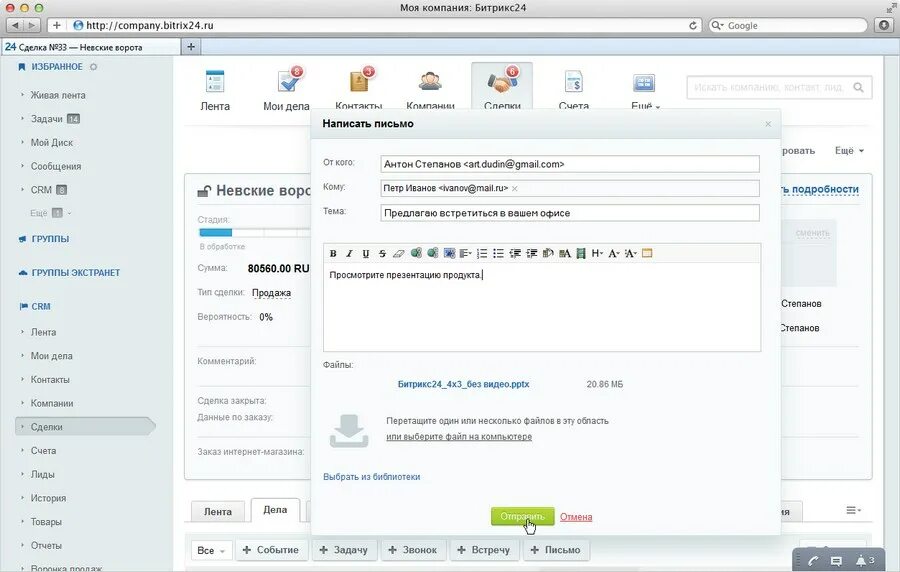The width and height of the screenshot is (900, 572).
Task: Click the deal stage progress bar
Action: [254, 232]
